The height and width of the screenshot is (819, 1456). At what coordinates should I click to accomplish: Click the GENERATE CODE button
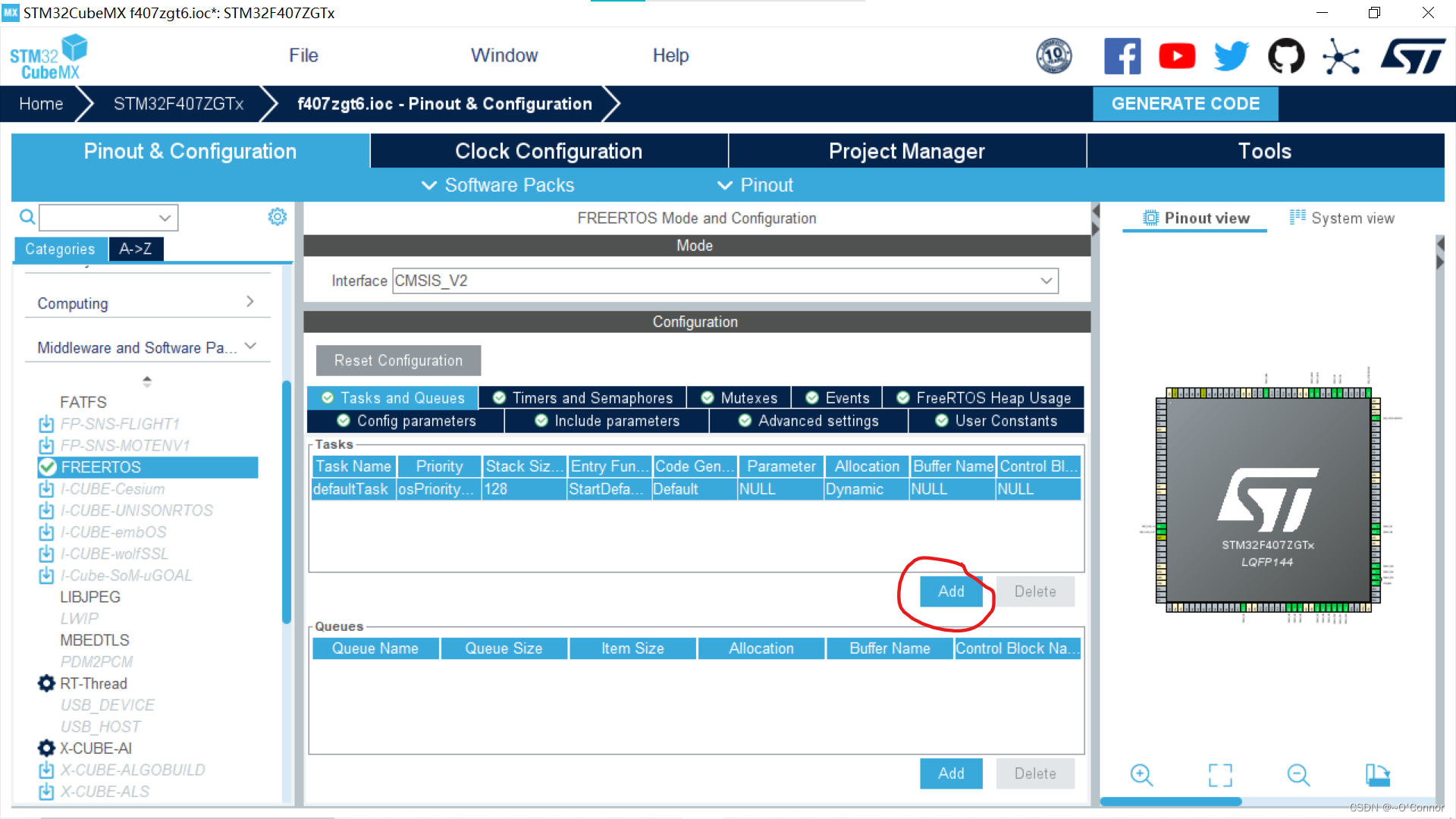click(1185, 104)
